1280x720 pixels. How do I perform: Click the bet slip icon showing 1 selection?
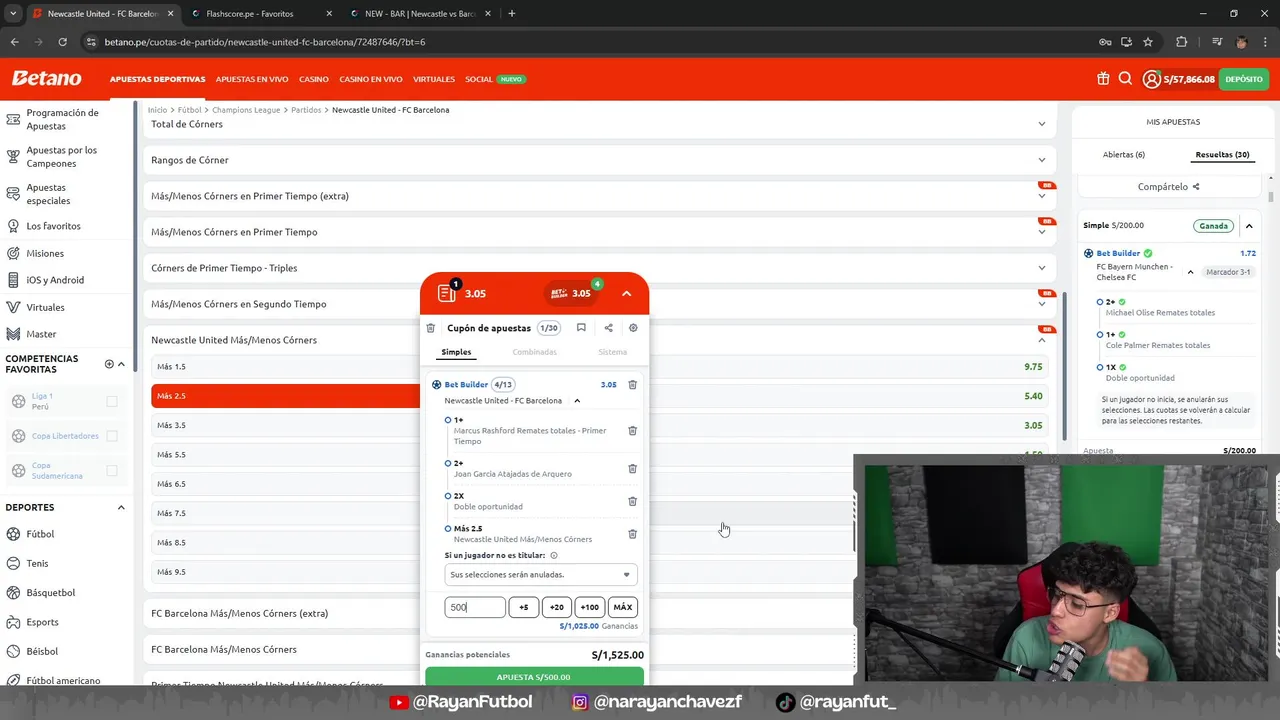[447, 293]
